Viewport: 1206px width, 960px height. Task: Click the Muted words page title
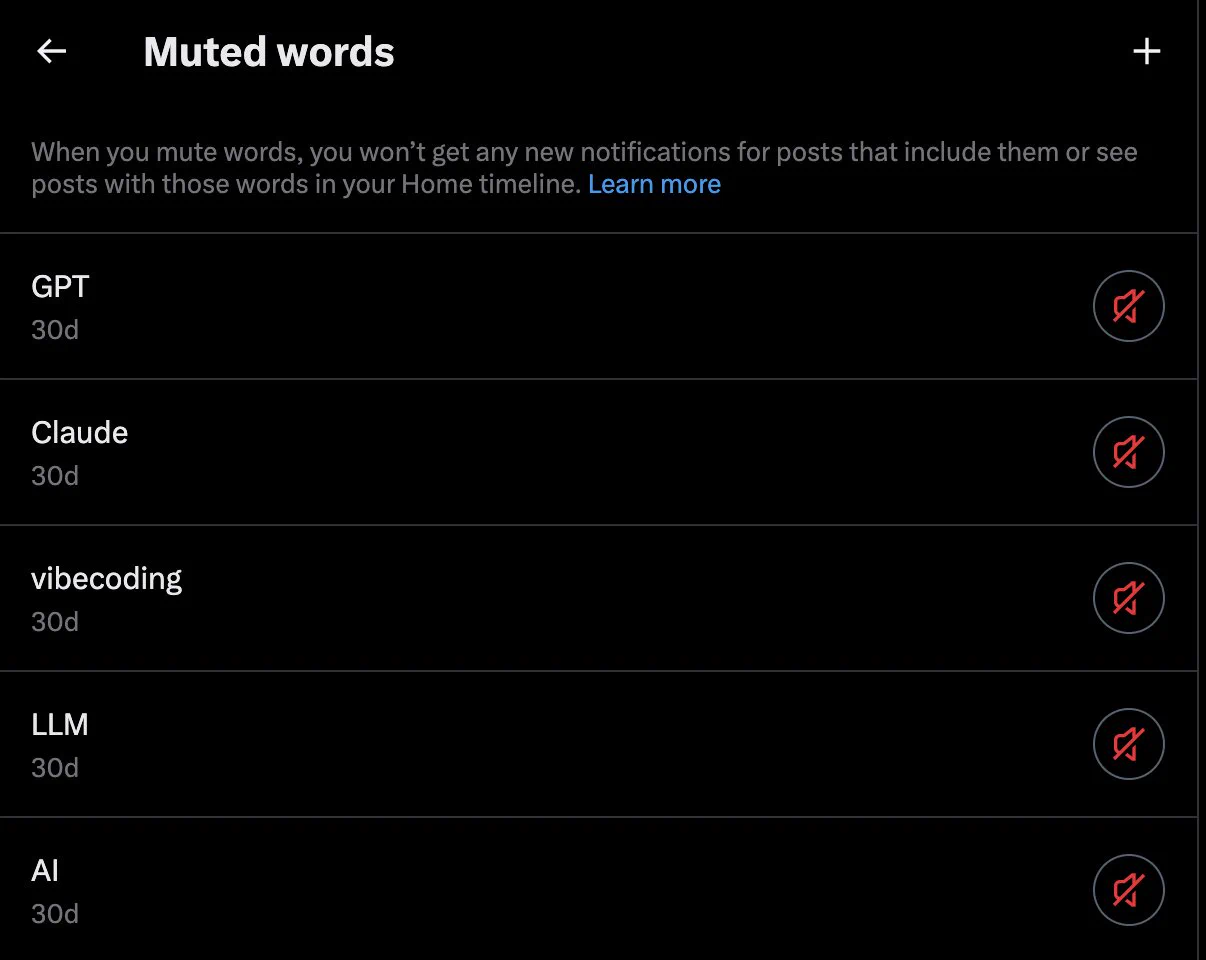pyautogui.click(x=269, y=52)
